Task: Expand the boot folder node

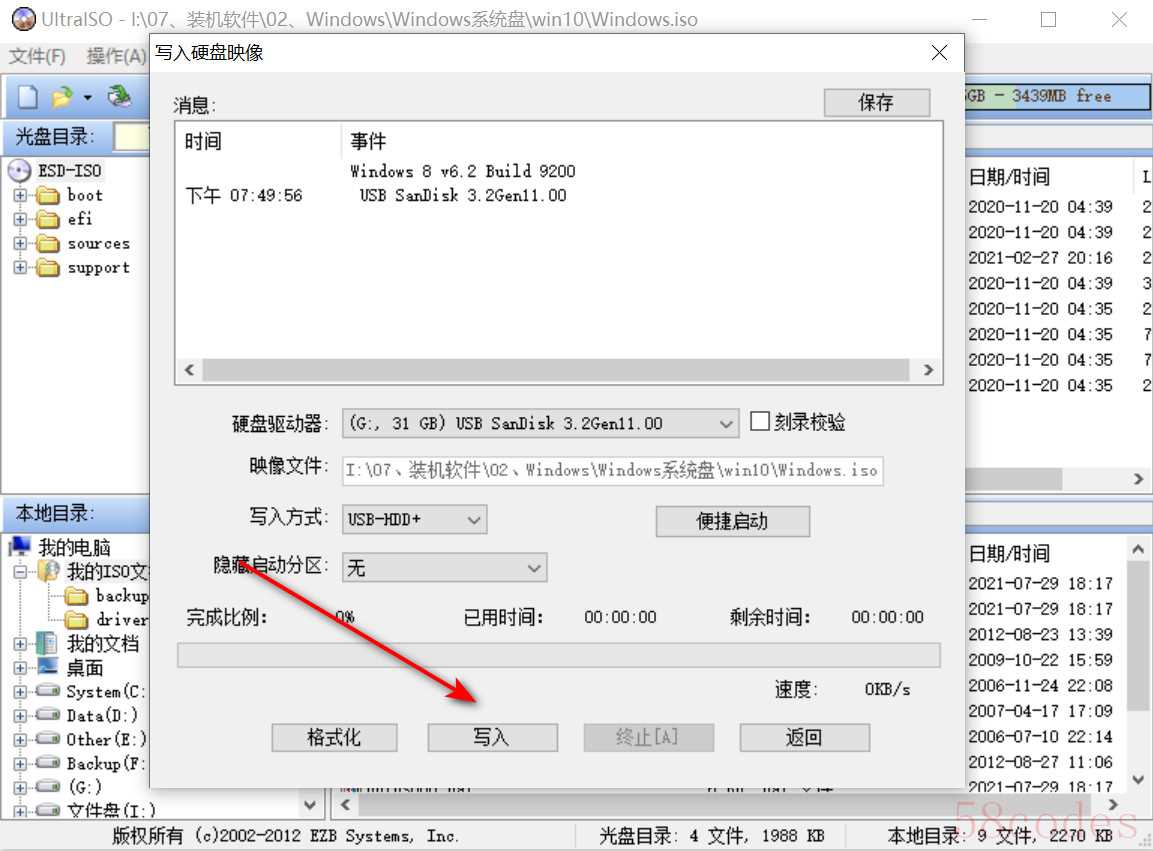Action: [x=20, y=196]
